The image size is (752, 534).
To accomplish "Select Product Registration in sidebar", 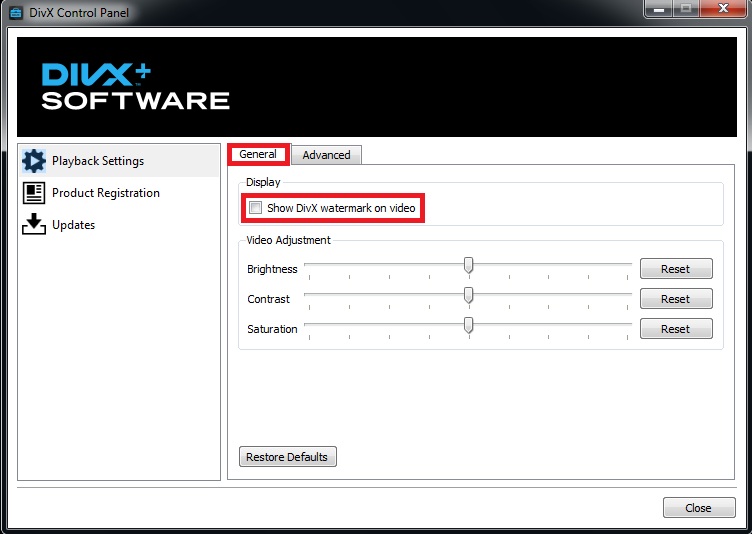I will tap(119, 193).
